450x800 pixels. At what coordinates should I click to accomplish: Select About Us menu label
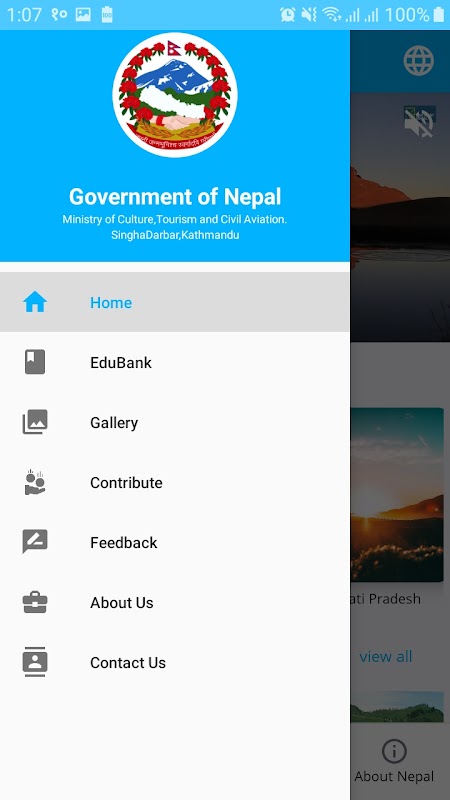pyautogui.click(x=121, y=603)
